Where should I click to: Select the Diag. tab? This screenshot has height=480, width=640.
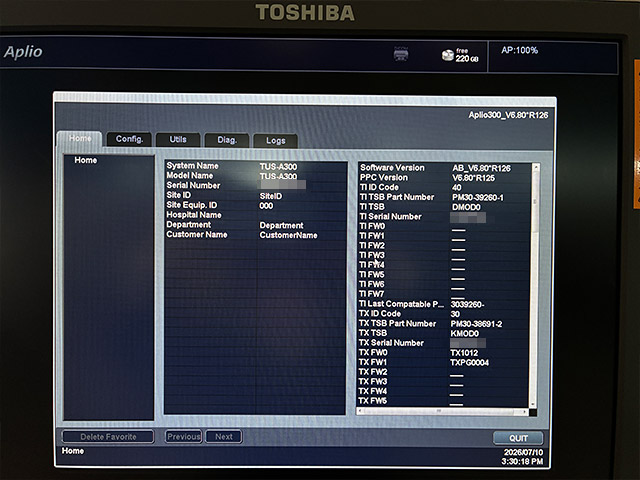pyautogui.click(x=227, y=140)
